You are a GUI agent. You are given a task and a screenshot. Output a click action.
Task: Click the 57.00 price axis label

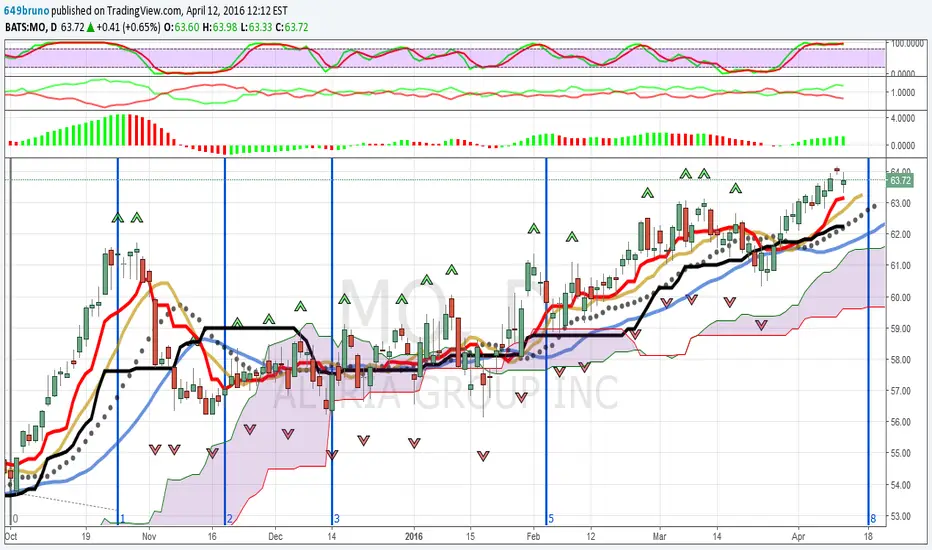point(900,391)
